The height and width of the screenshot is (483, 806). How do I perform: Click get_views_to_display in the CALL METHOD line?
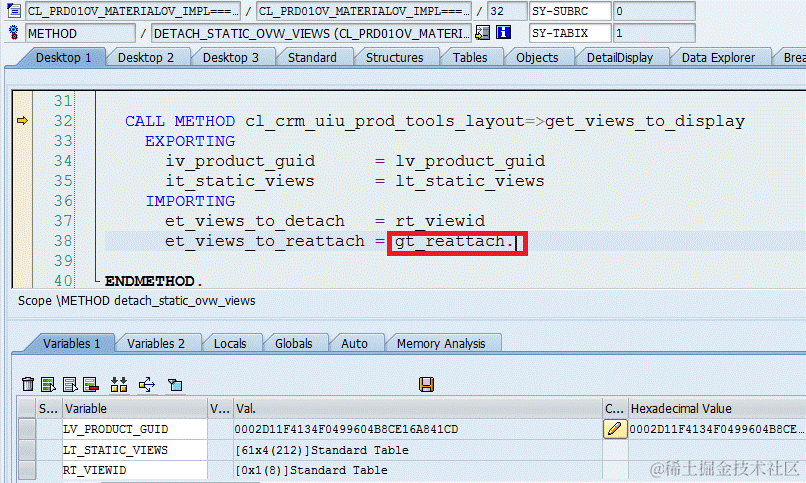(645, 121)
